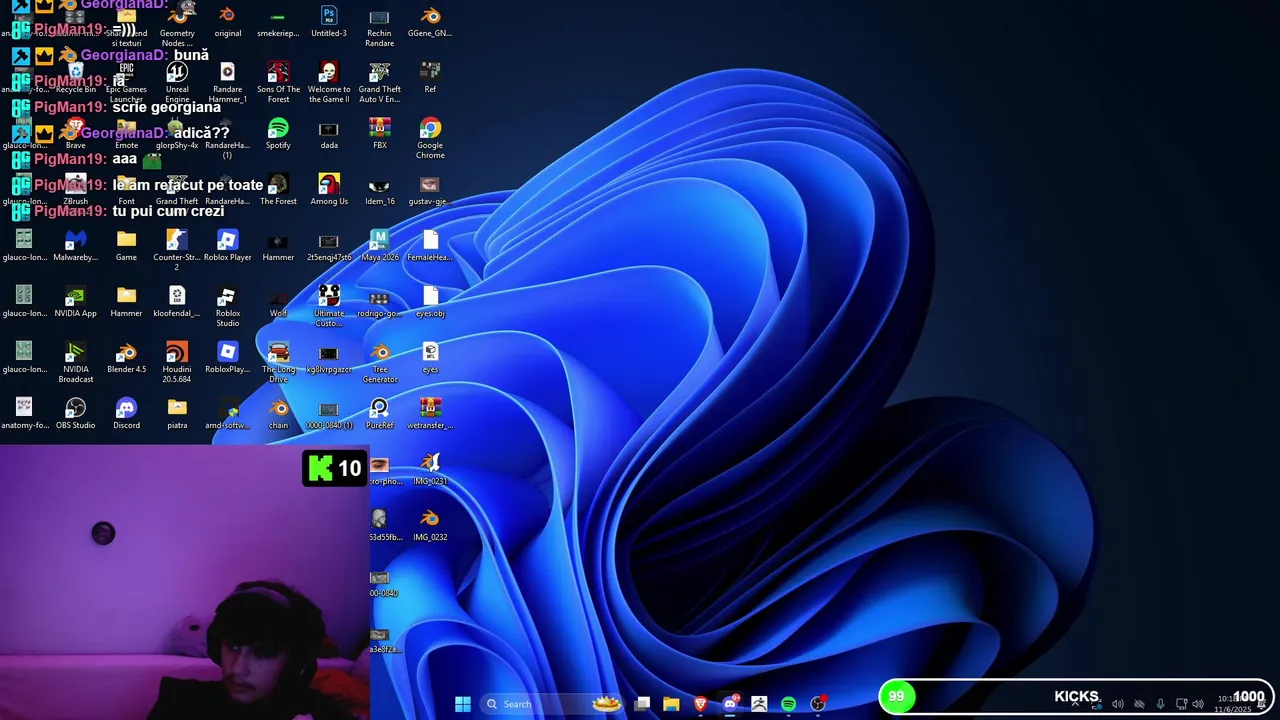
Task: Launch the PureRef shortcut
Action: pos(380,414)
